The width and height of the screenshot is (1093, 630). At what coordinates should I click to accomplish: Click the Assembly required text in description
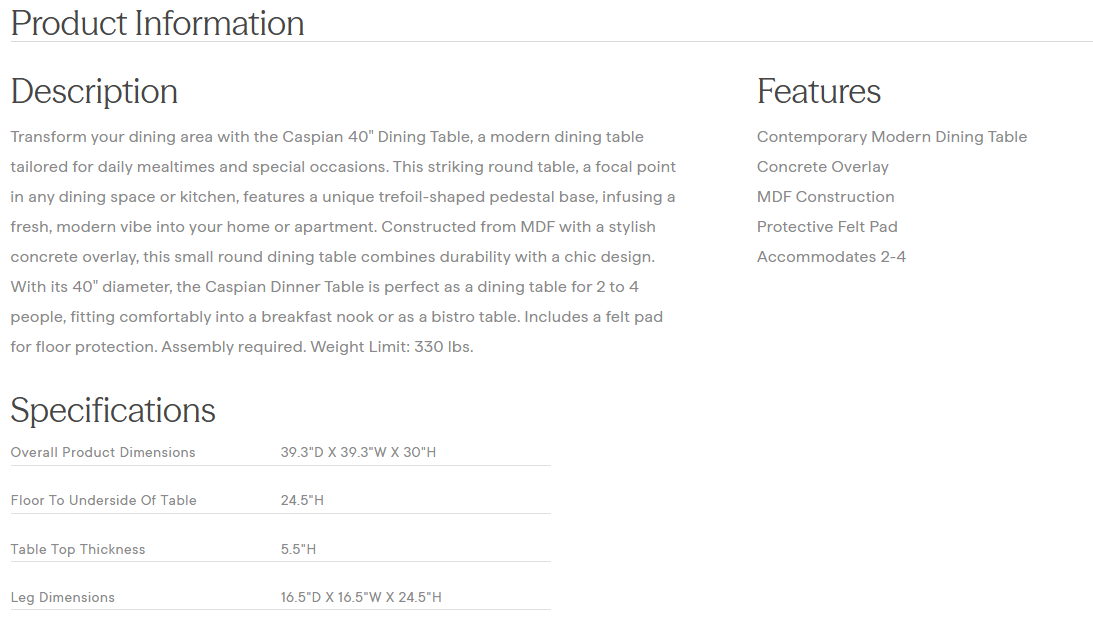(233, 347)
